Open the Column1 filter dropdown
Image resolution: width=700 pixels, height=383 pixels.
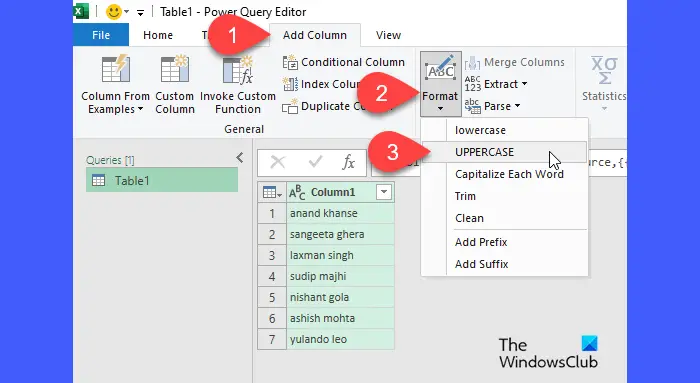tap(384, 192)
